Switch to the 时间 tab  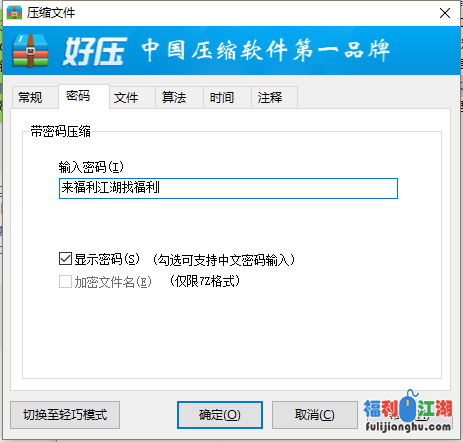(222, 97)
